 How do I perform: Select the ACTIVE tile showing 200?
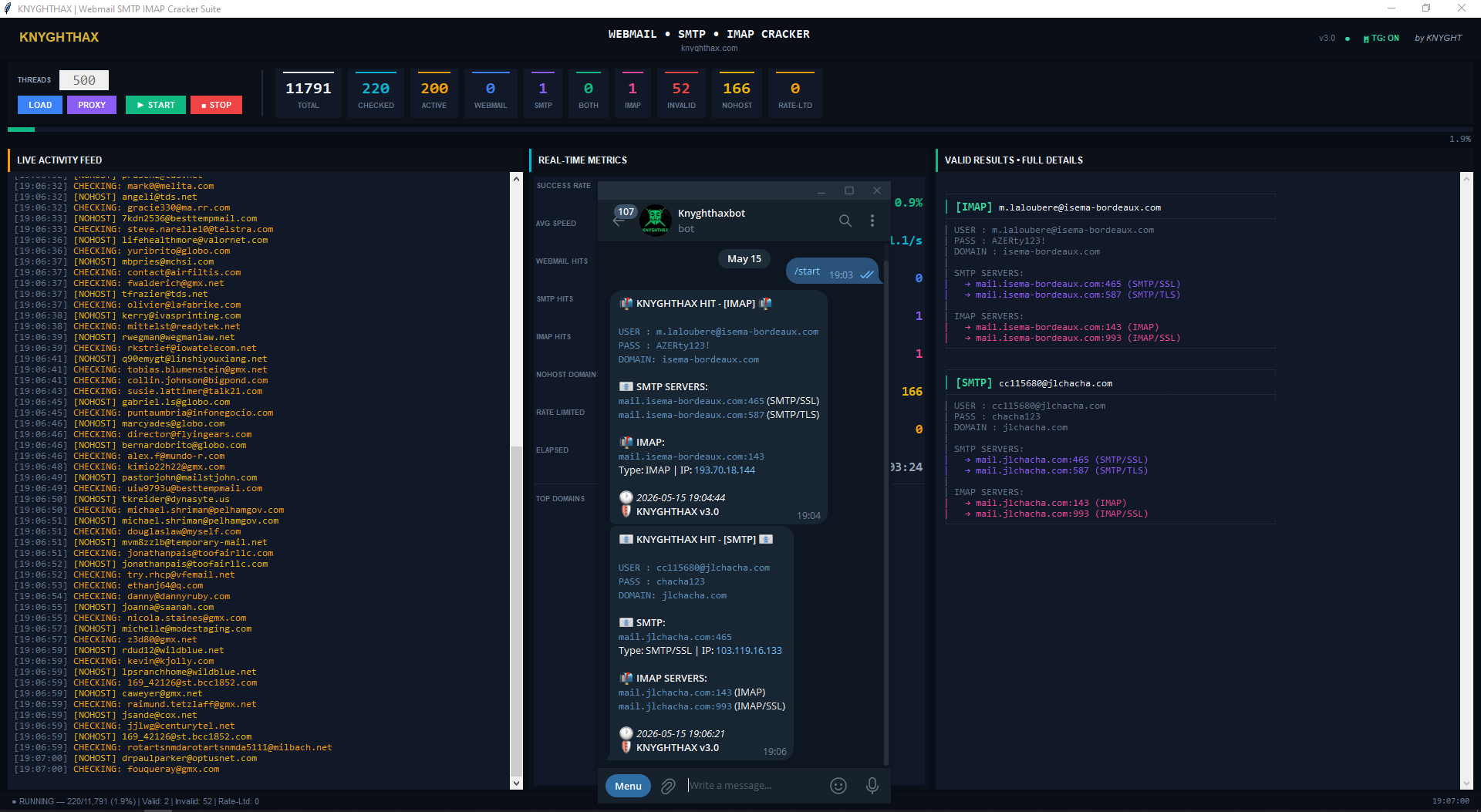[434, 94]
